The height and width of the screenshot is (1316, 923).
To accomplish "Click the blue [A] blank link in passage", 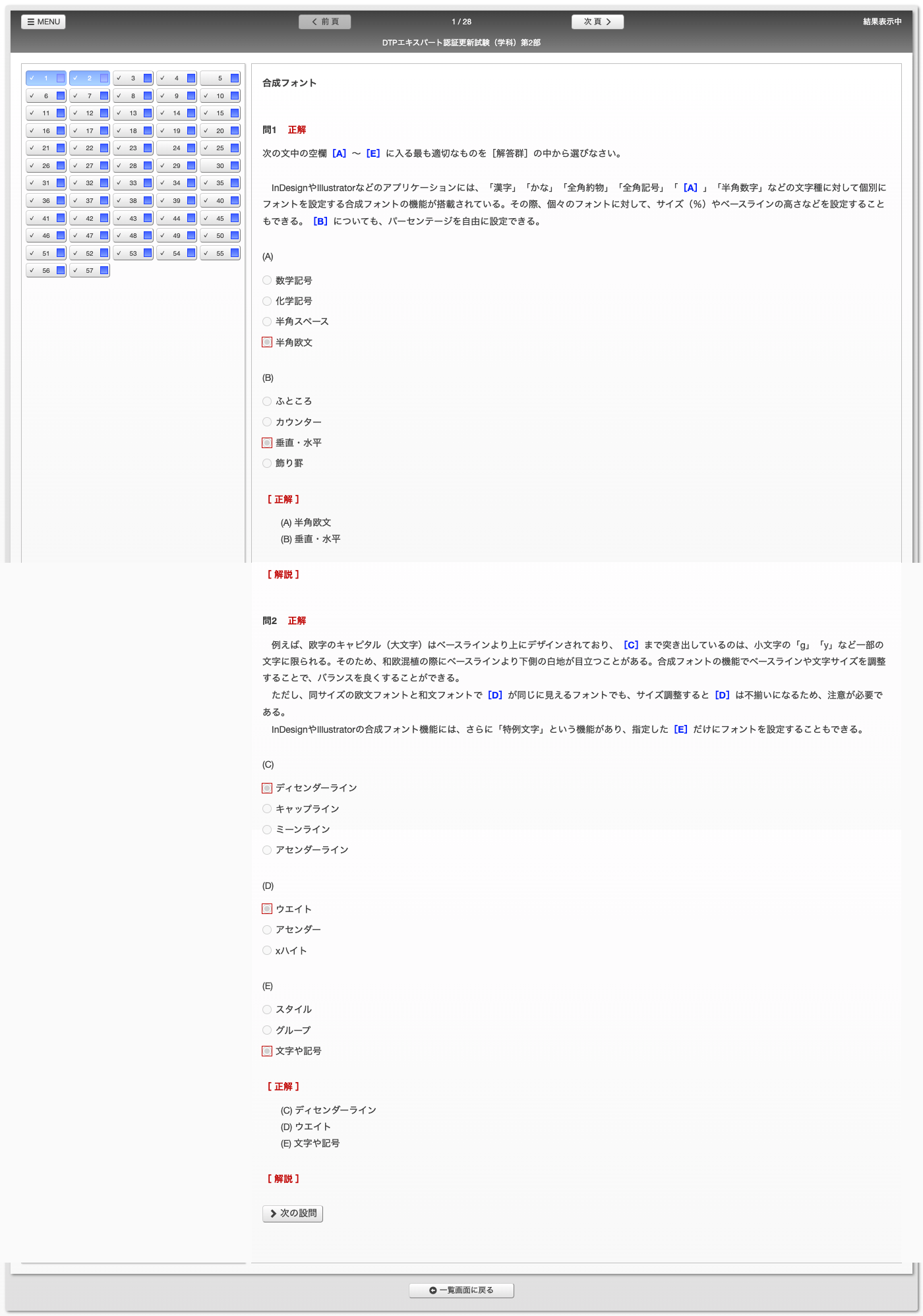I will coord(690,188).
